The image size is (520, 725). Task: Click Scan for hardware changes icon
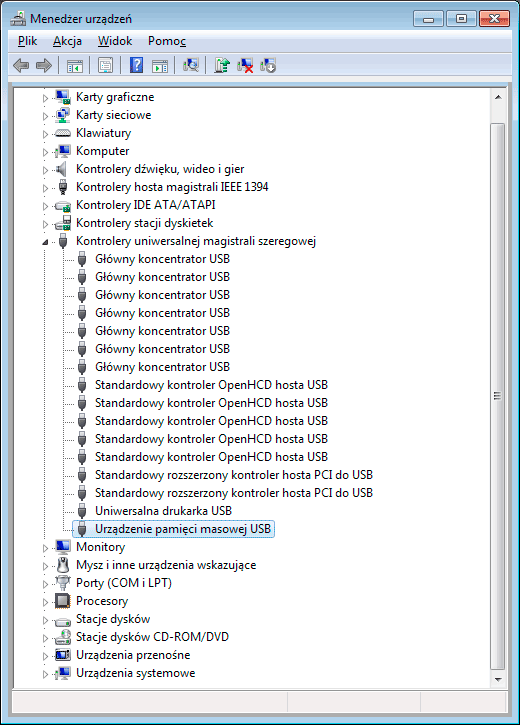pos(190,65)
